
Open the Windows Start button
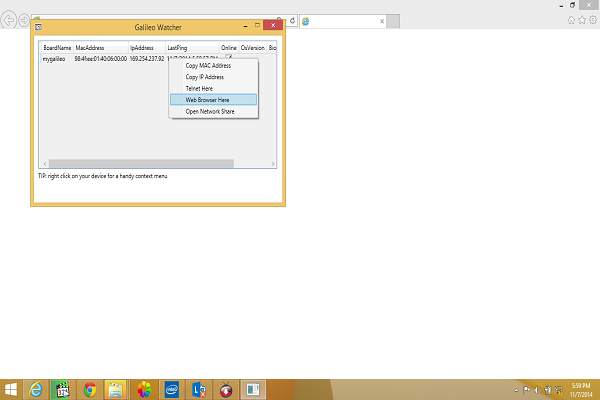11,390
